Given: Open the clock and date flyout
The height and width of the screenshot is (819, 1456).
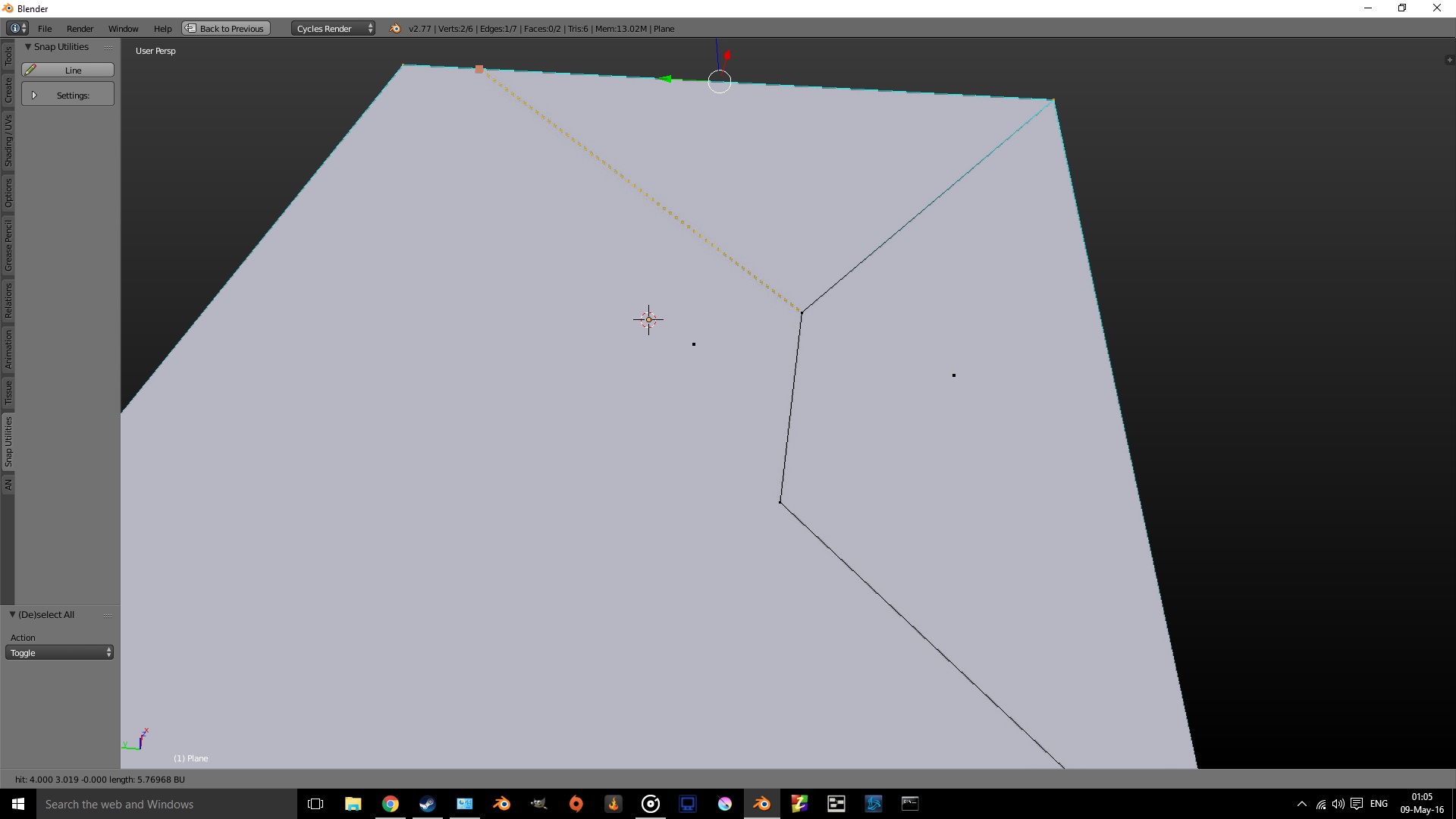Looking at the screenshot, I should (1422, 804).
